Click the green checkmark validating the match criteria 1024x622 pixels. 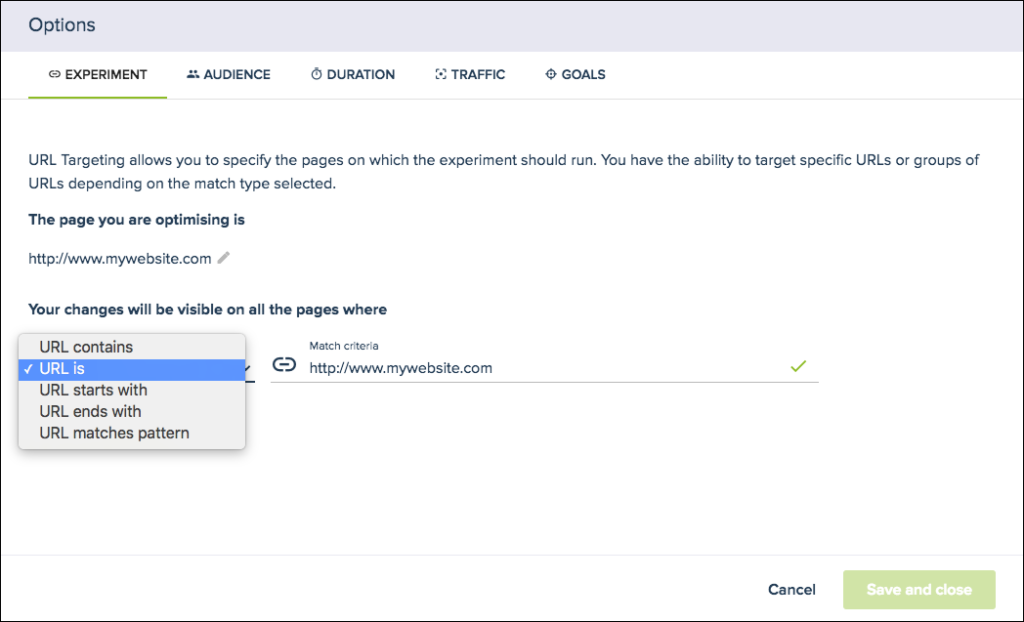point(797,366)
